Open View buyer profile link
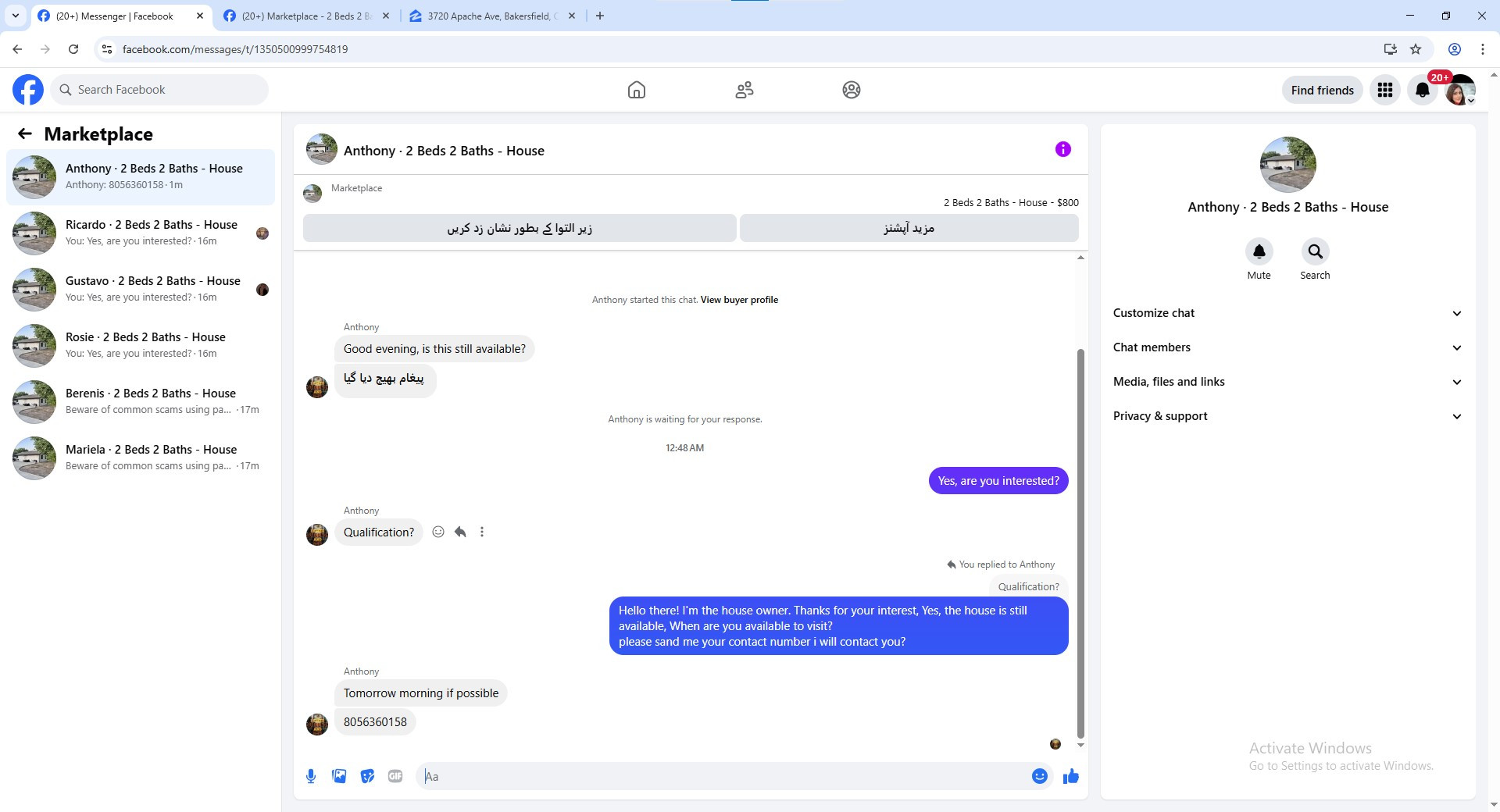The height and width of the screenshot is (812, 1500). [x=739, y=300]
